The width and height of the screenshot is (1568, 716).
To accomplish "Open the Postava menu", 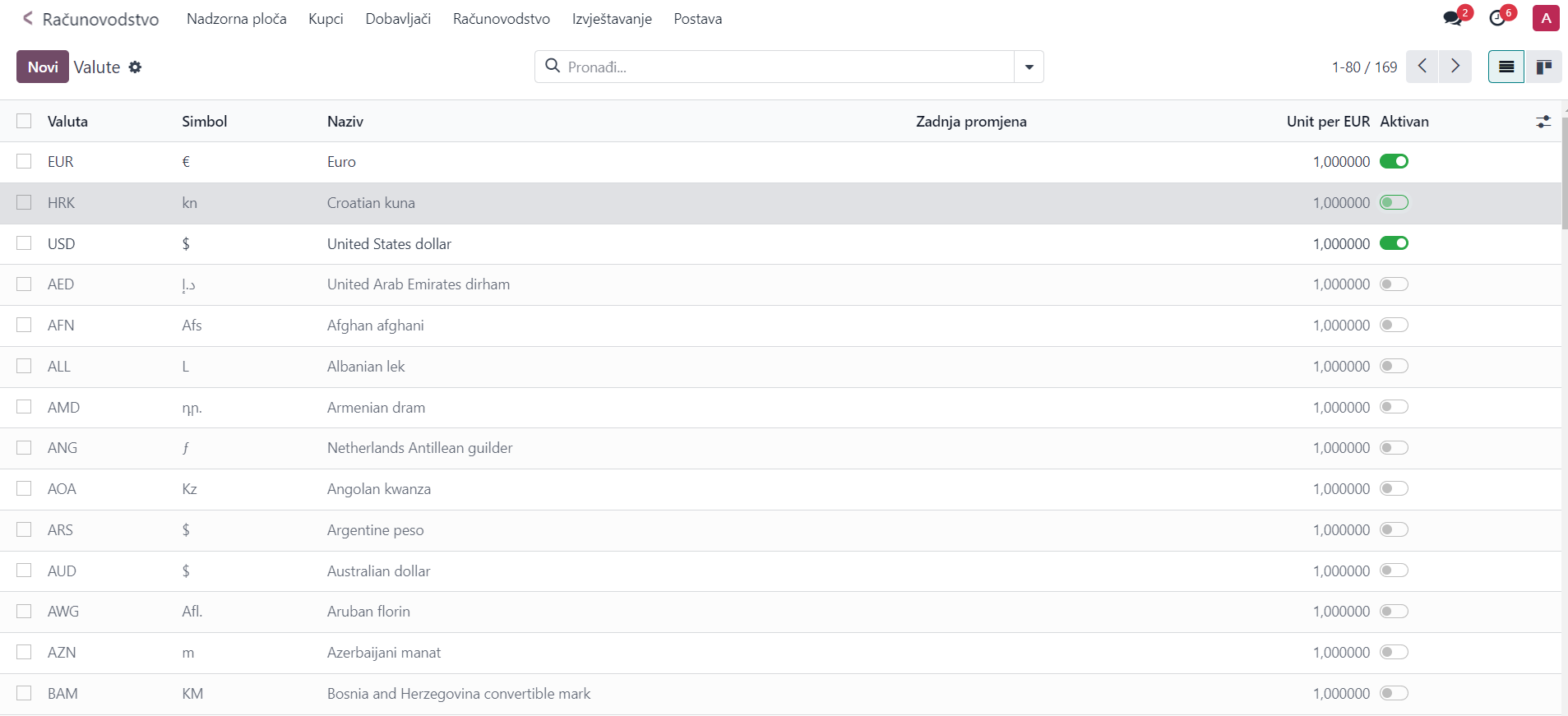I will pos(697,19).
